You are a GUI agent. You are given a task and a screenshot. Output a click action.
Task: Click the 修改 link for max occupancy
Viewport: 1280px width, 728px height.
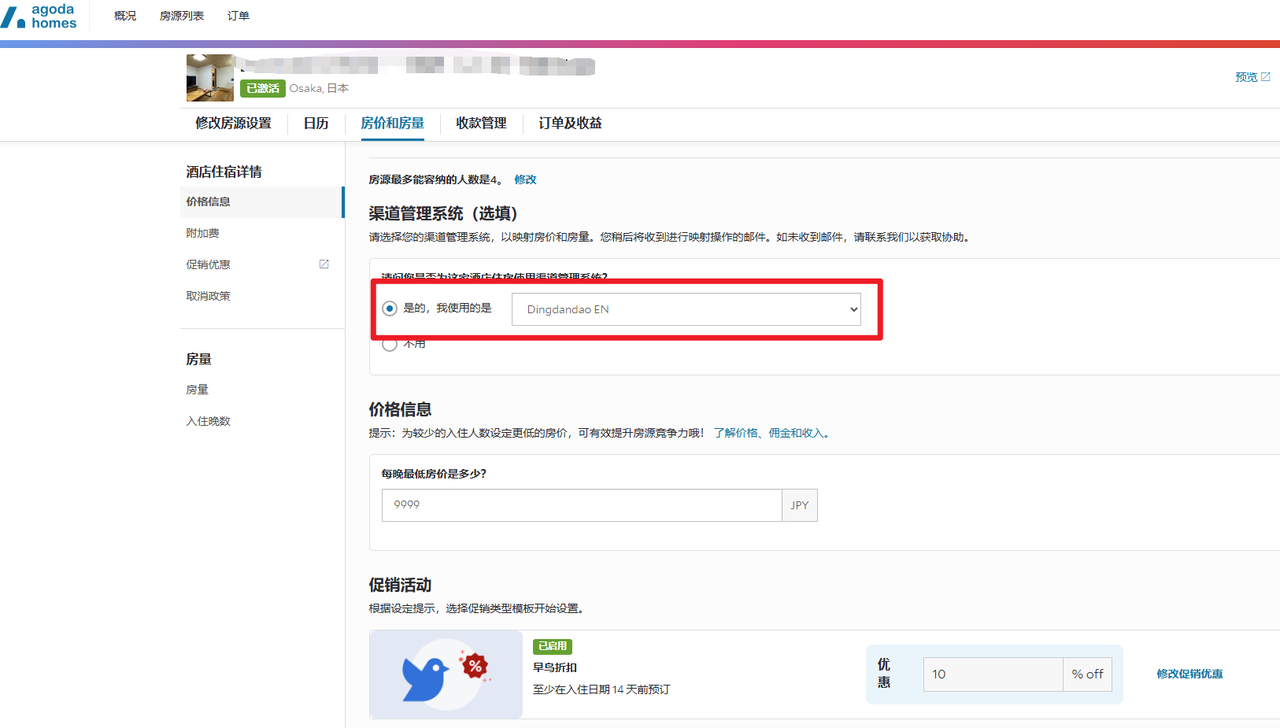[525, 180]
